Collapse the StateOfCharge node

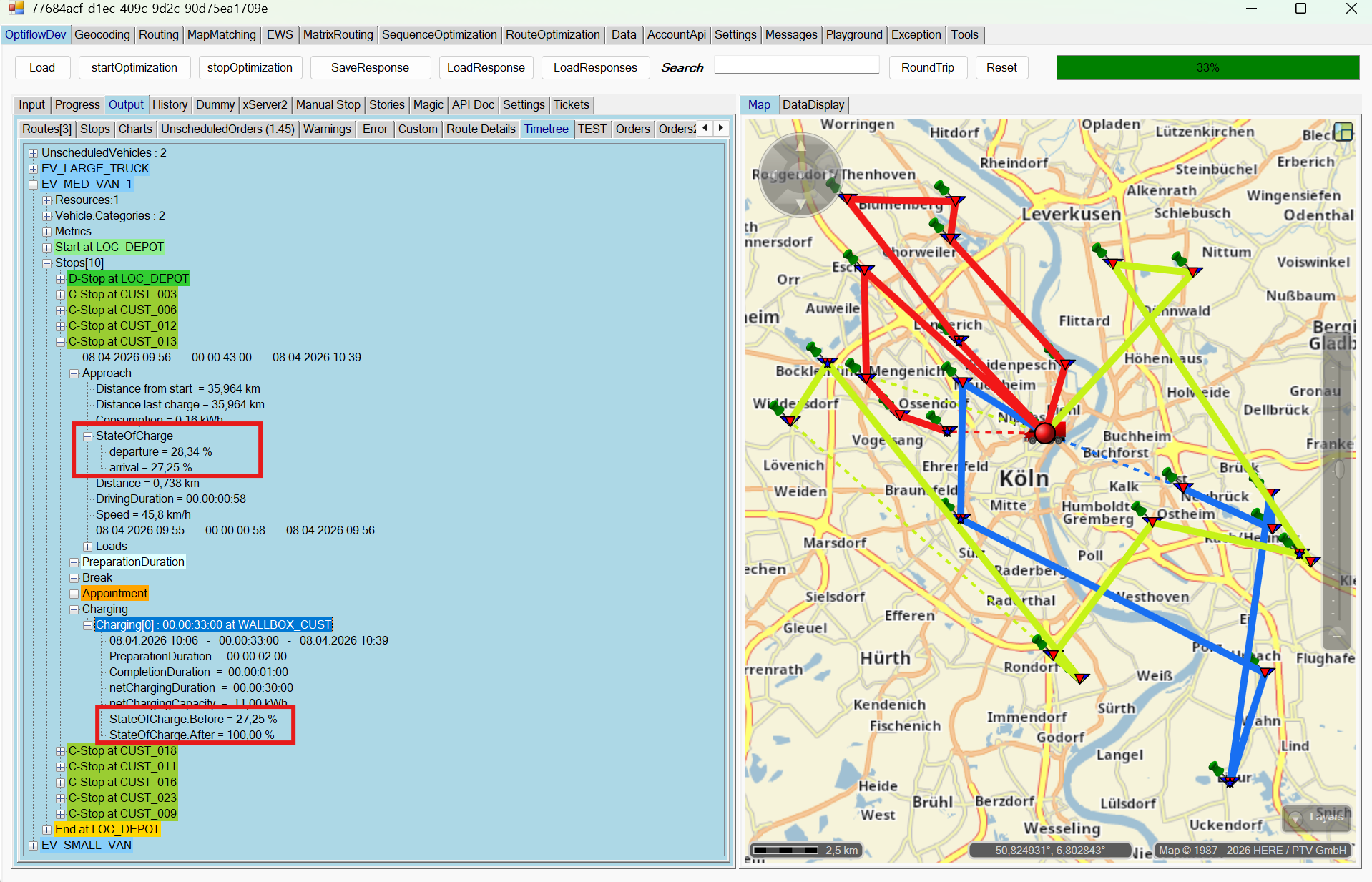87,436
